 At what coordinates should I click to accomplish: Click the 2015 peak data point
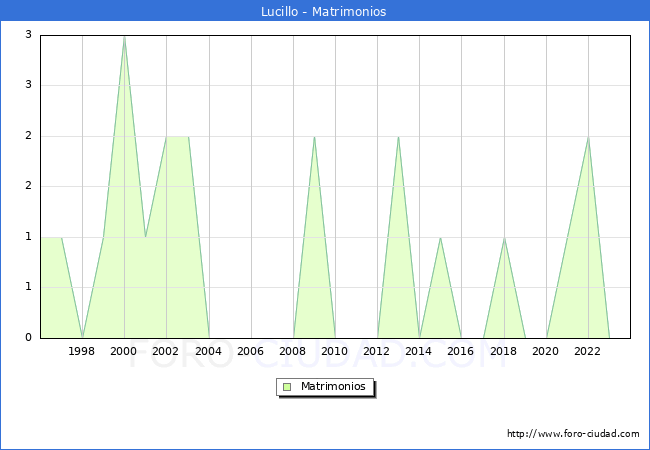[440, 238]
